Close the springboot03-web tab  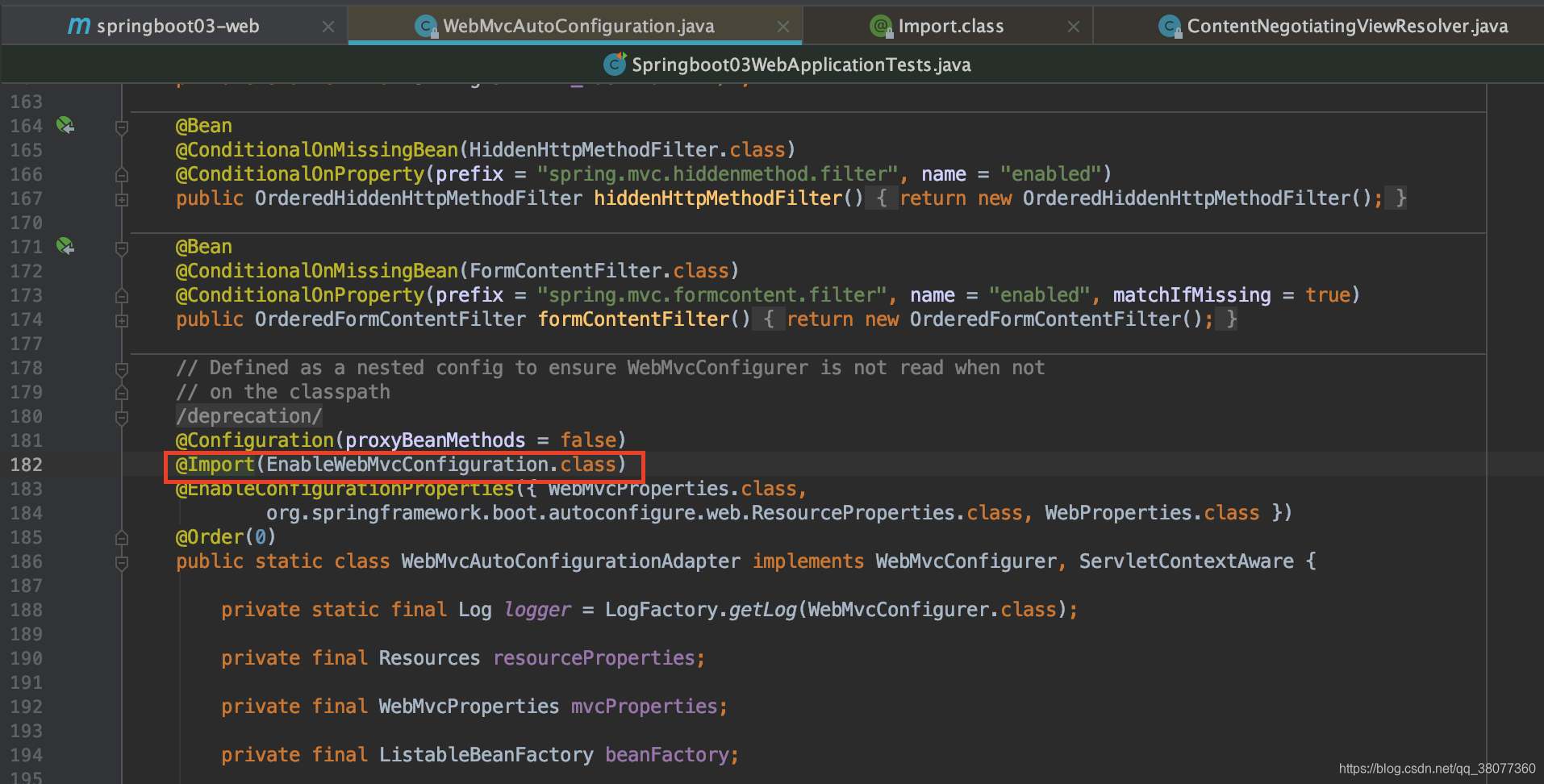coord(328,27)
